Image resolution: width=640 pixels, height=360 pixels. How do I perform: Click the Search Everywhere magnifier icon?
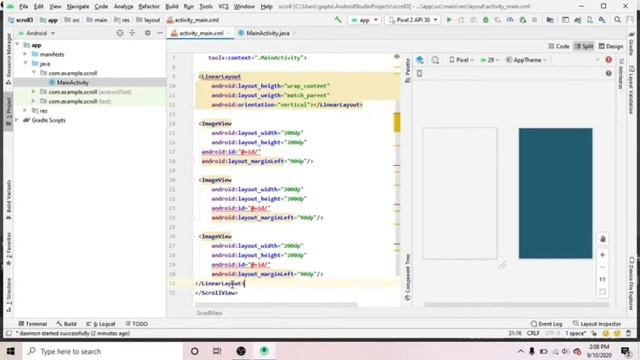pos(617,20)
